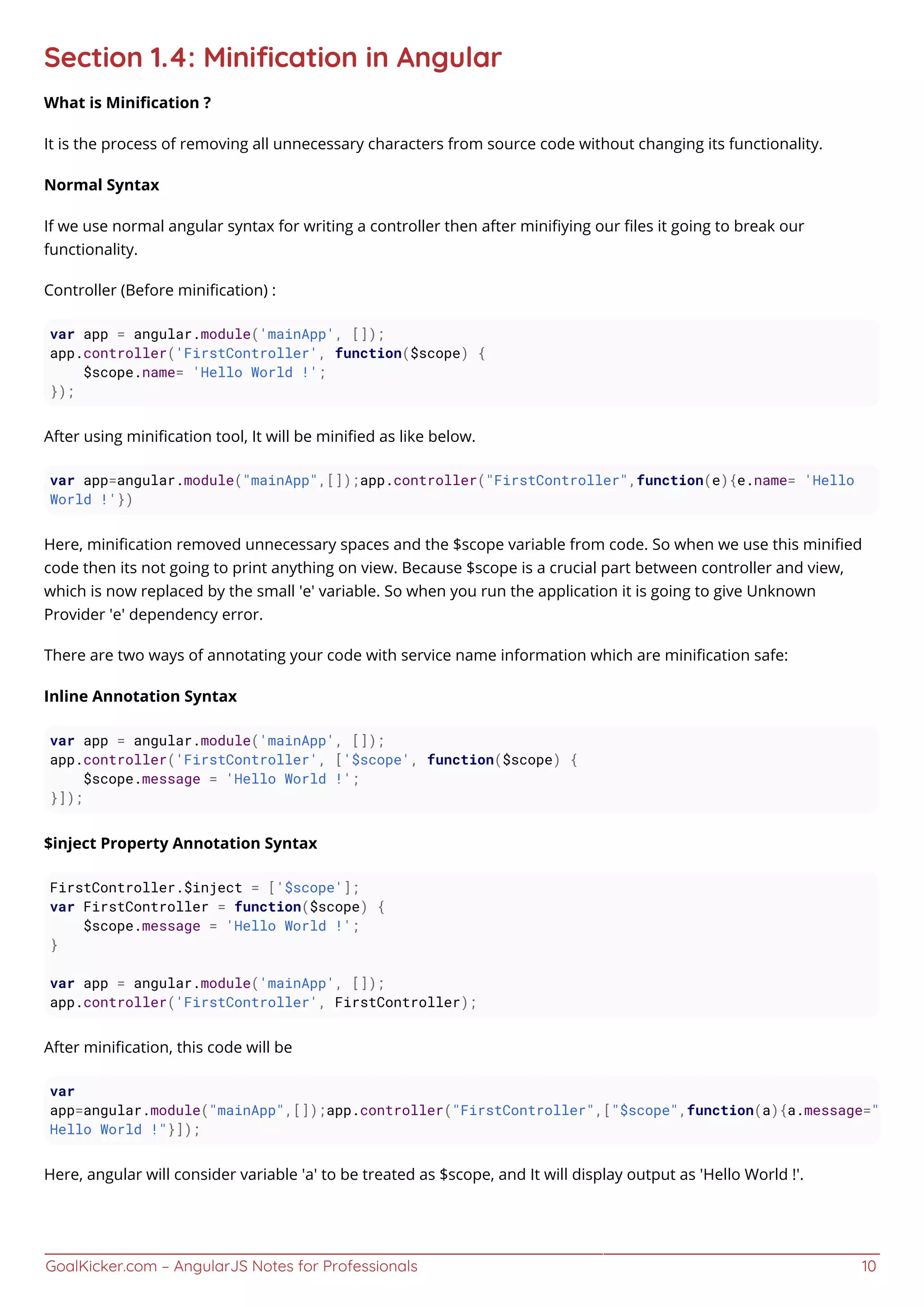Screen dimensions: 924x1307
Task: Click the 'Inline Annotation Syntax' heading
Action: point(140,696)
